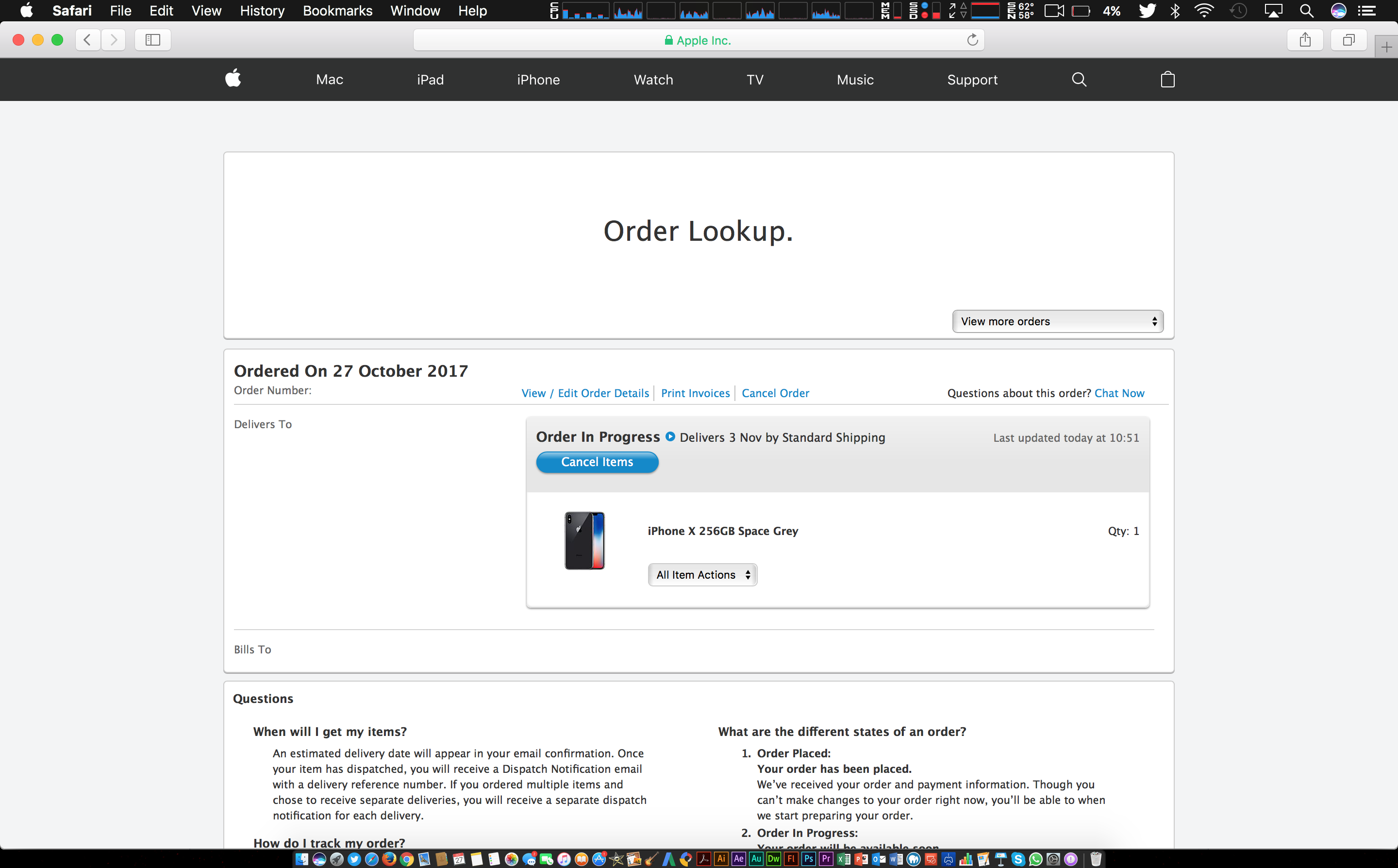The width and height of the screenshot is (1398, 868).
Task: Go to Support in Apple navigation
Action: coord(972,80)
